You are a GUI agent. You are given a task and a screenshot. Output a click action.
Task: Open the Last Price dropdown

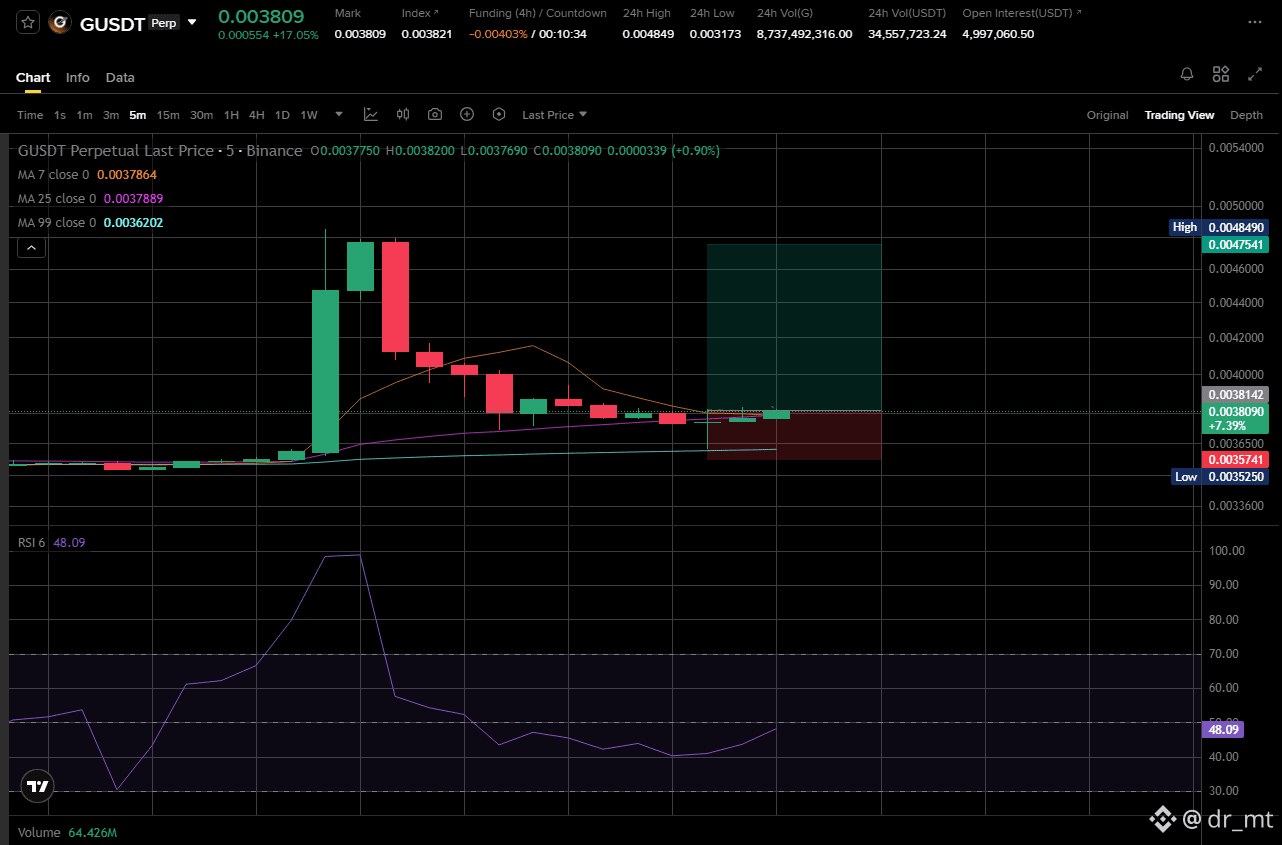[555, 115]
